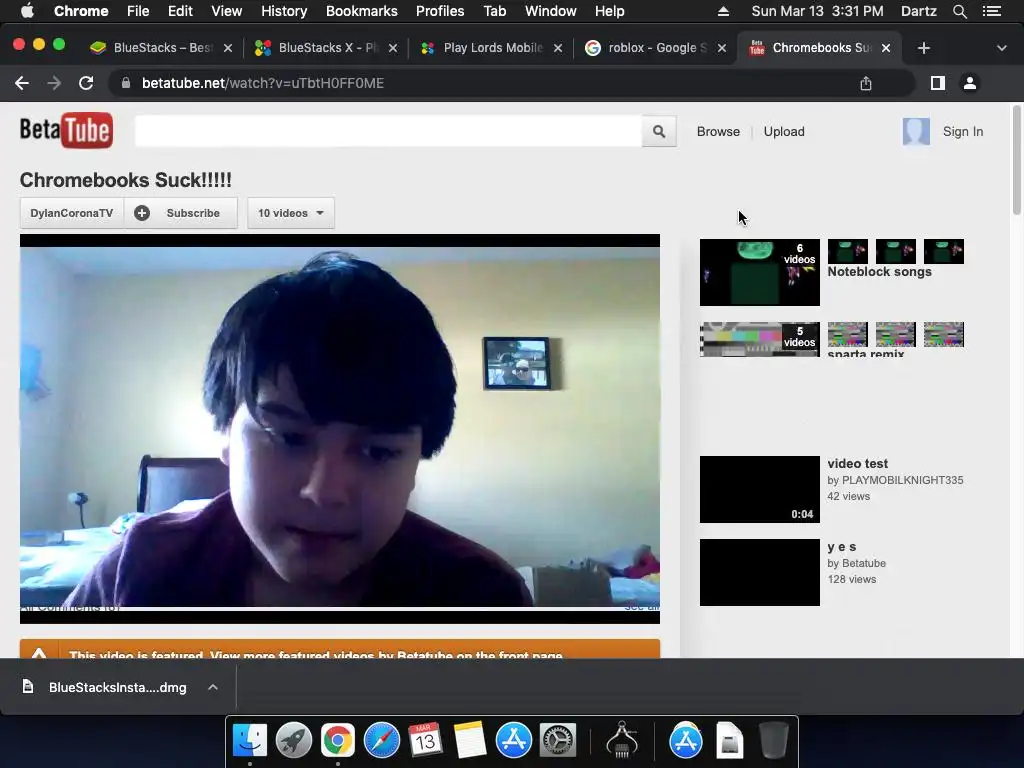Open the Chrome side panel icon
The image size is (1024, 768).
coord(938,83)
